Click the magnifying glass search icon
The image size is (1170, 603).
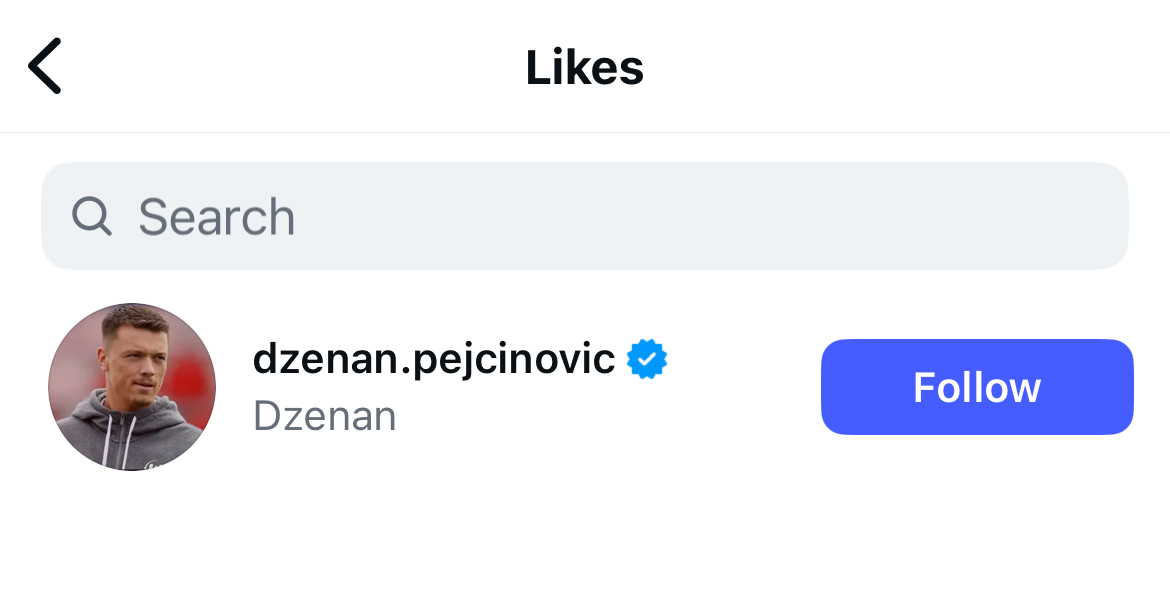[91, 216]
